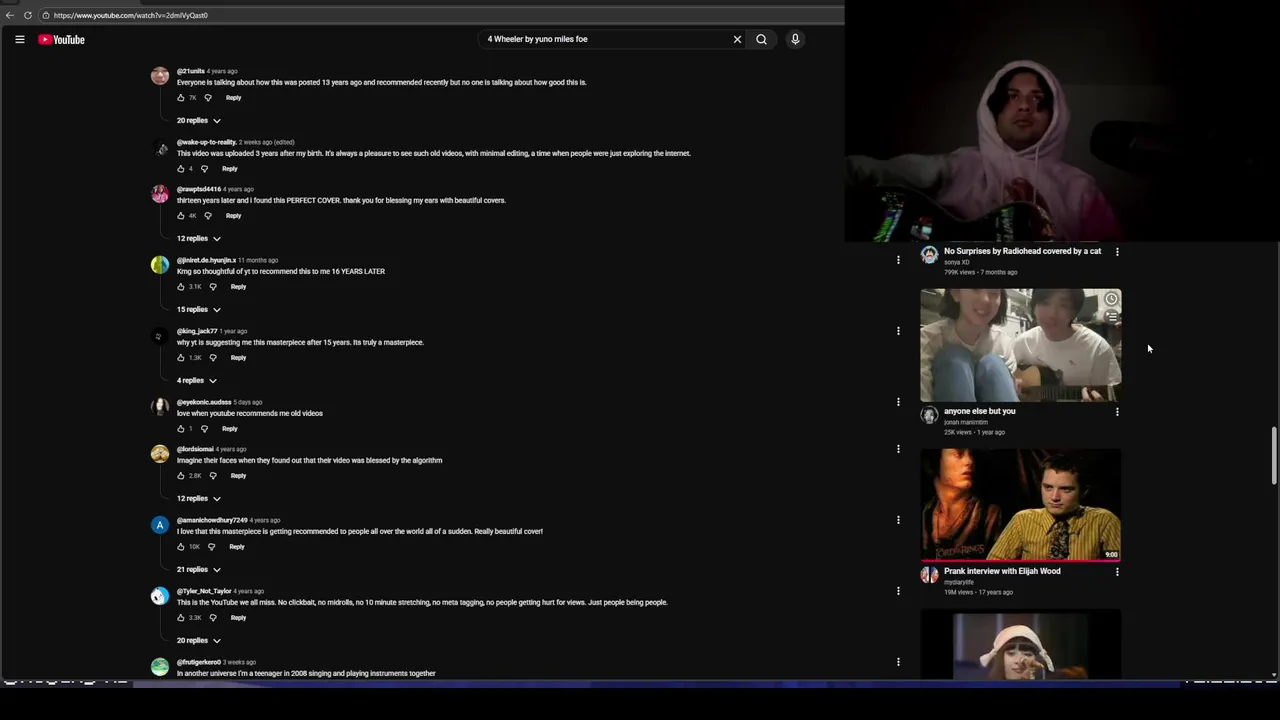1280x720 pixels.
Task: Dislike the @wake-up-to-reality comment
Action: pos(204,169)
